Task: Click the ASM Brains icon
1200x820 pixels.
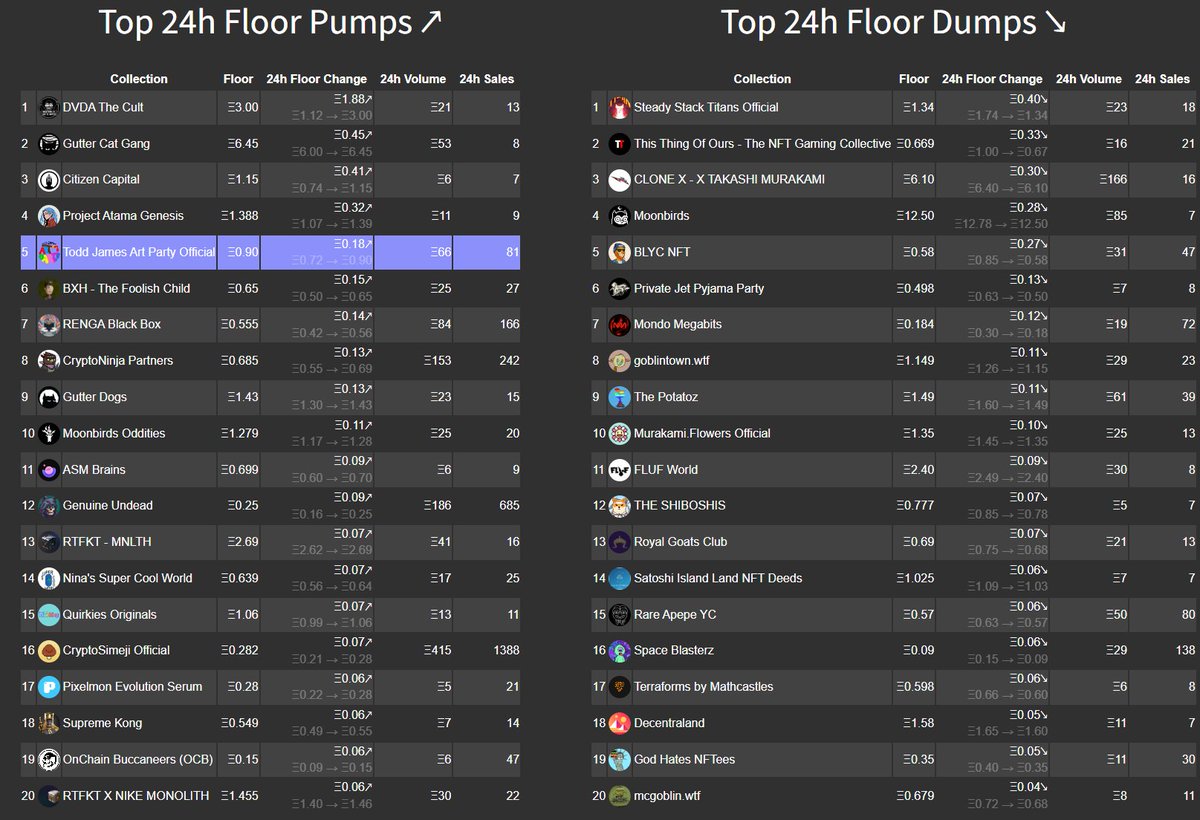Action: pos(49,470)
